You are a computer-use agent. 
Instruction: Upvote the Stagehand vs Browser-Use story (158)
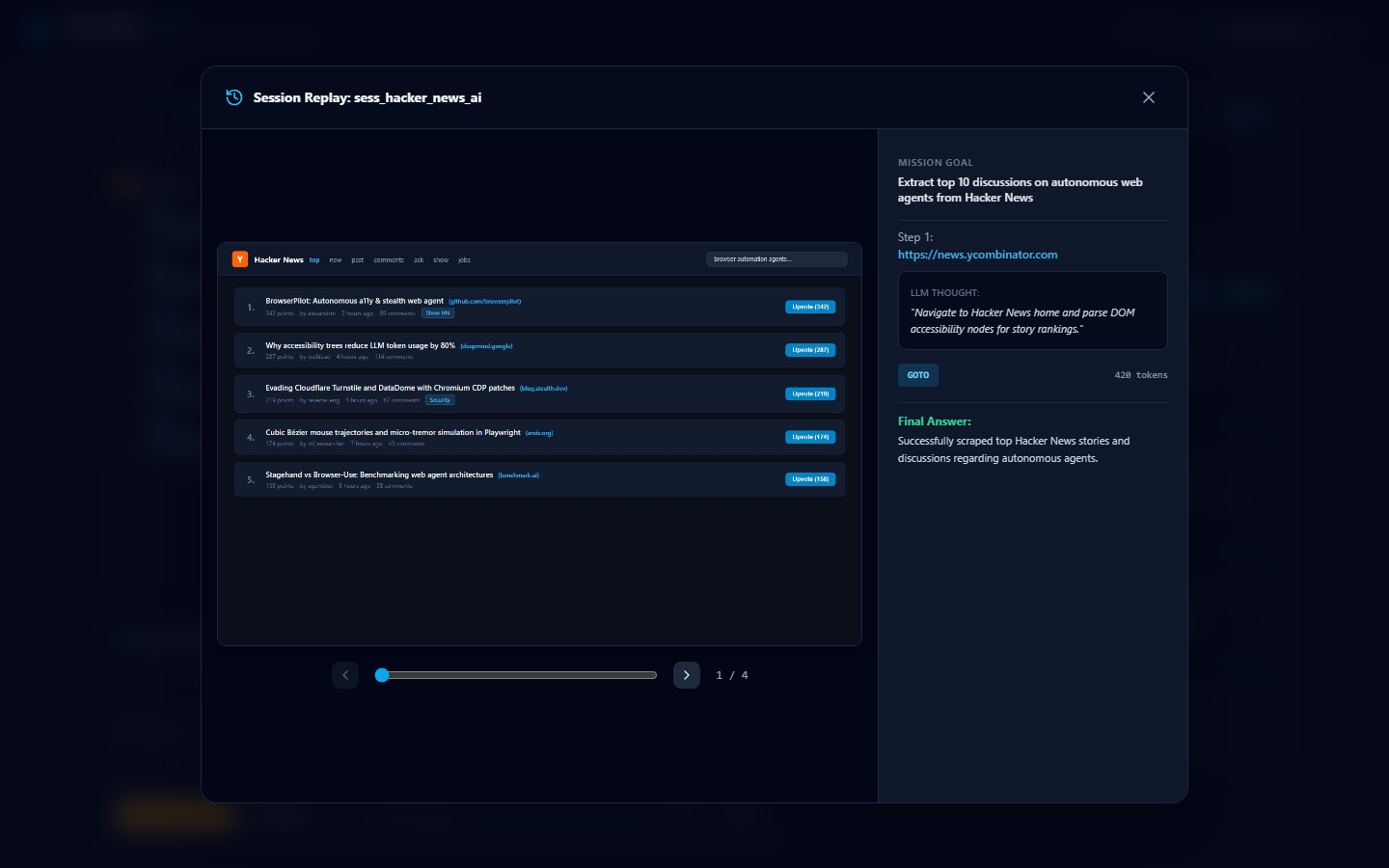tap(810, 479)
